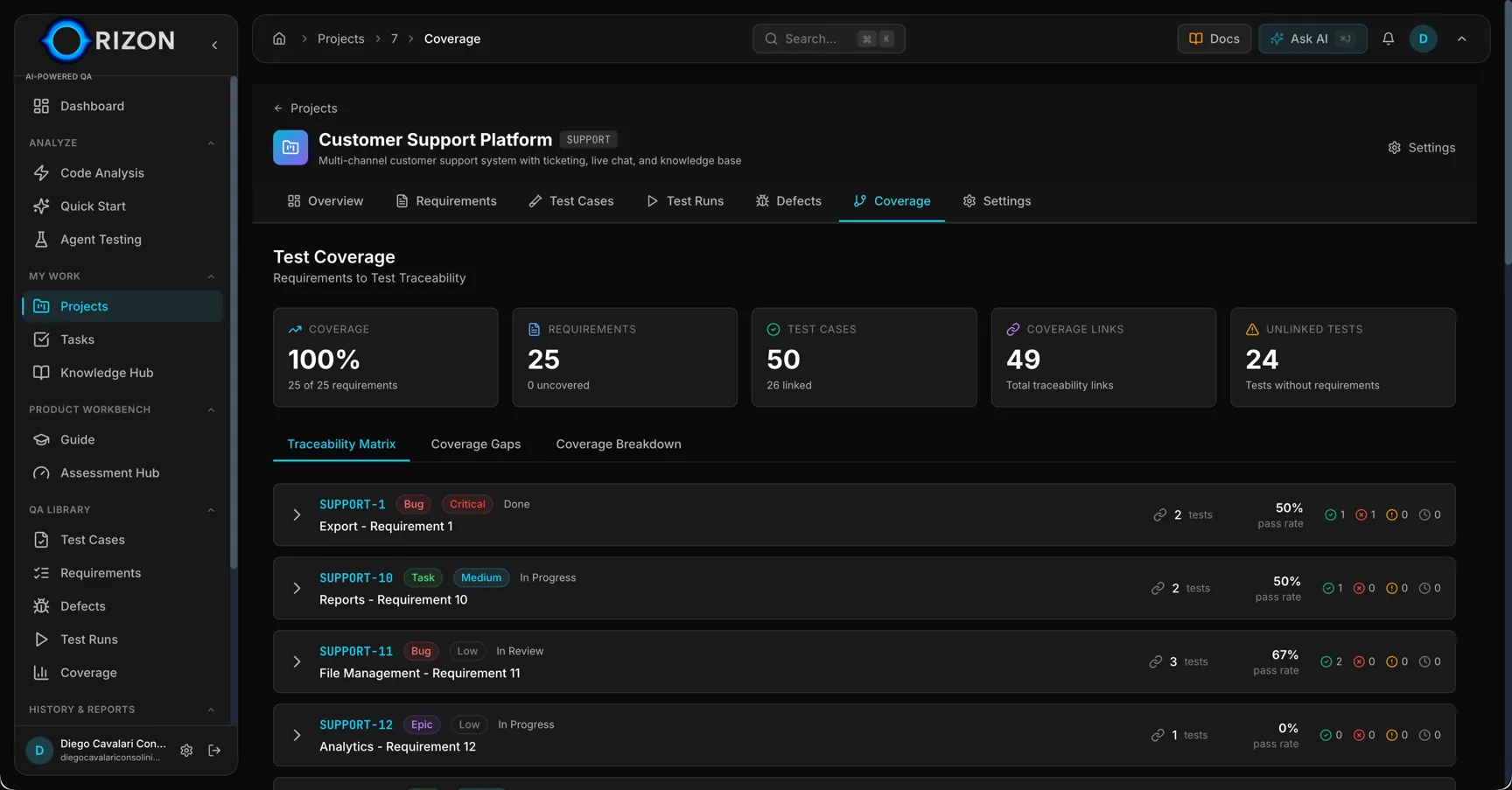Open the Ask AI assistant
The height and width of the screenshot is (790, 1512).
point(1312,38)
